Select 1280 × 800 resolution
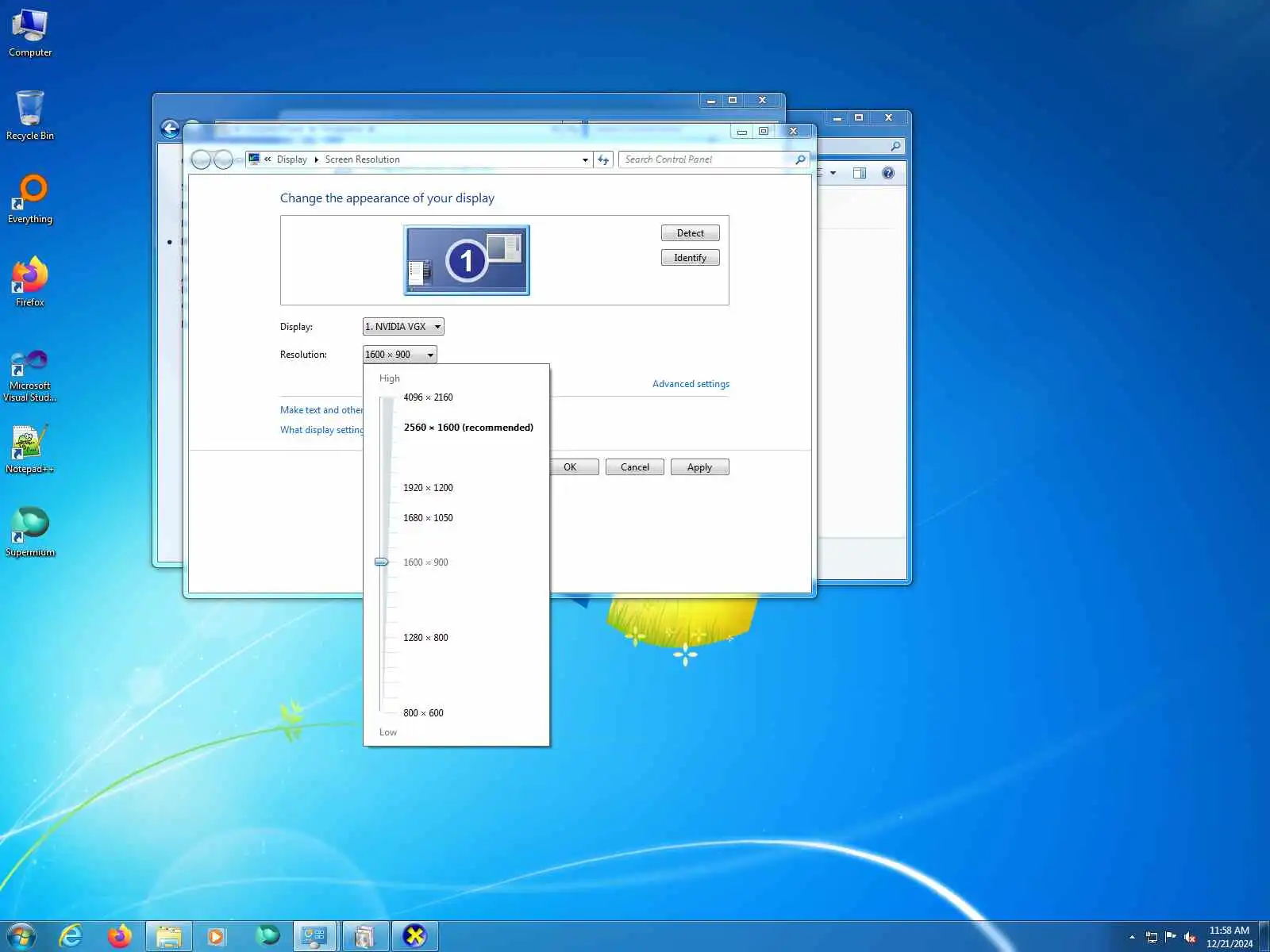This screenshot has width=1270, height=952. point(425,638)
